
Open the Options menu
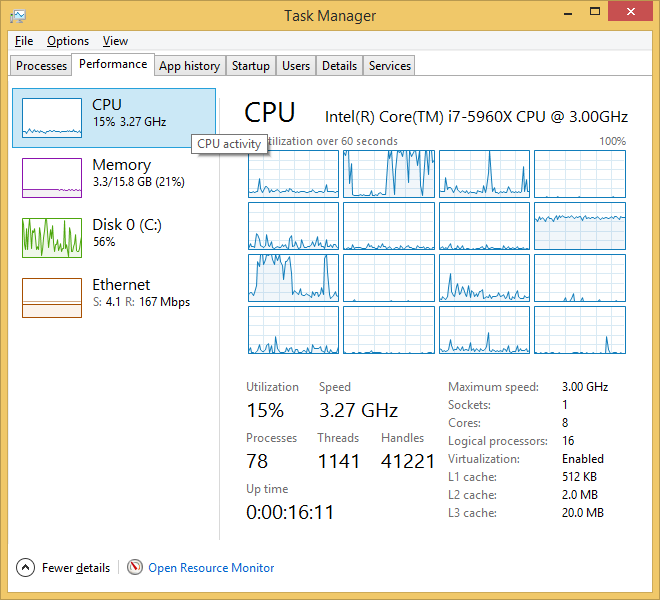tap(68, 41)
